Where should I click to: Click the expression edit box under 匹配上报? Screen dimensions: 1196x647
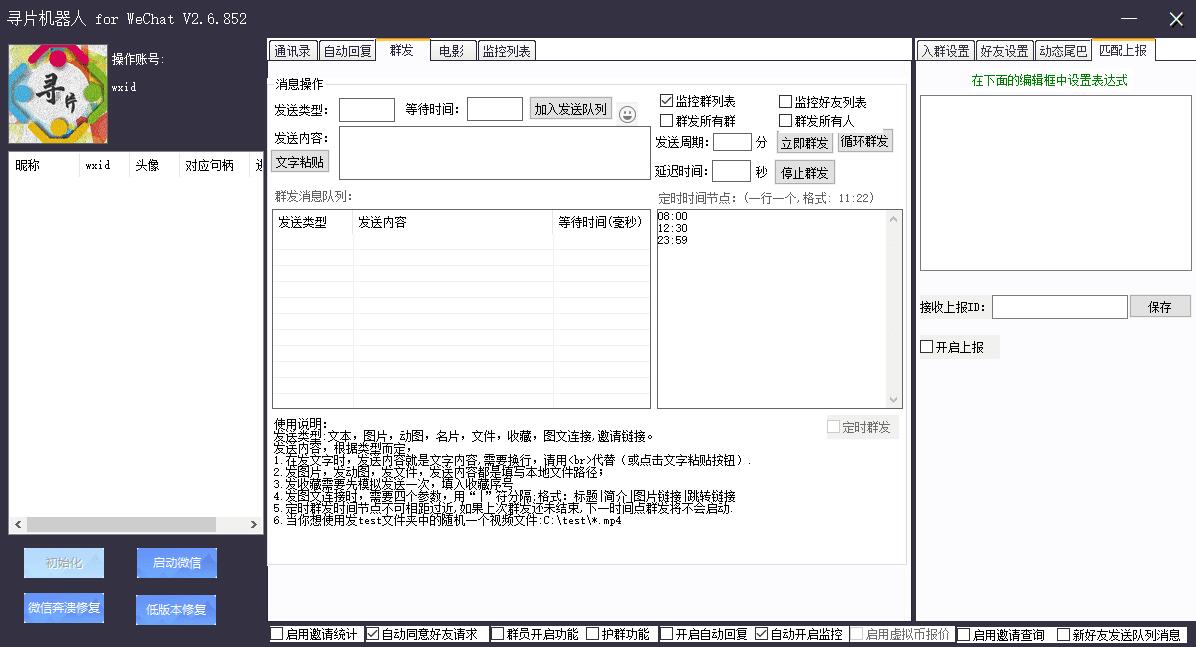pyautogui.click(x=1056, y=183)
